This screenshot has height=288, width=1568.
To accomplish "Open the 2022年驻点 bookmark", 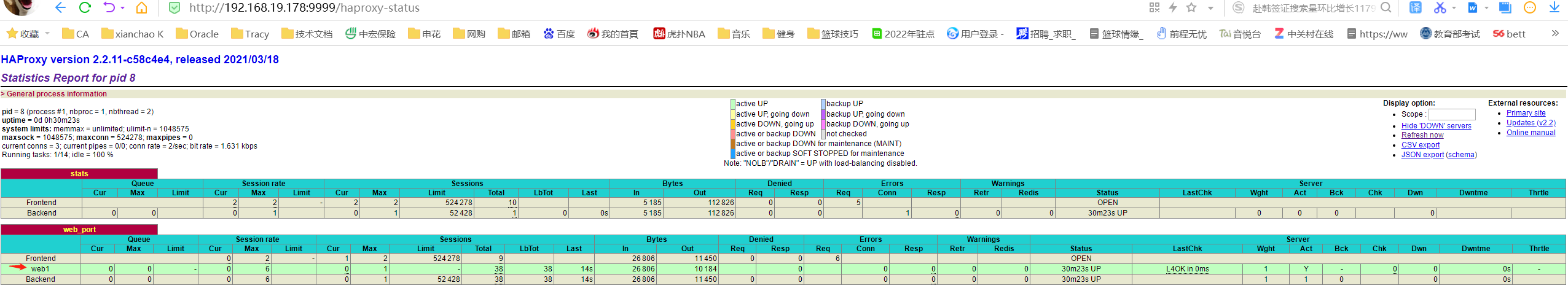I will 903,34.
